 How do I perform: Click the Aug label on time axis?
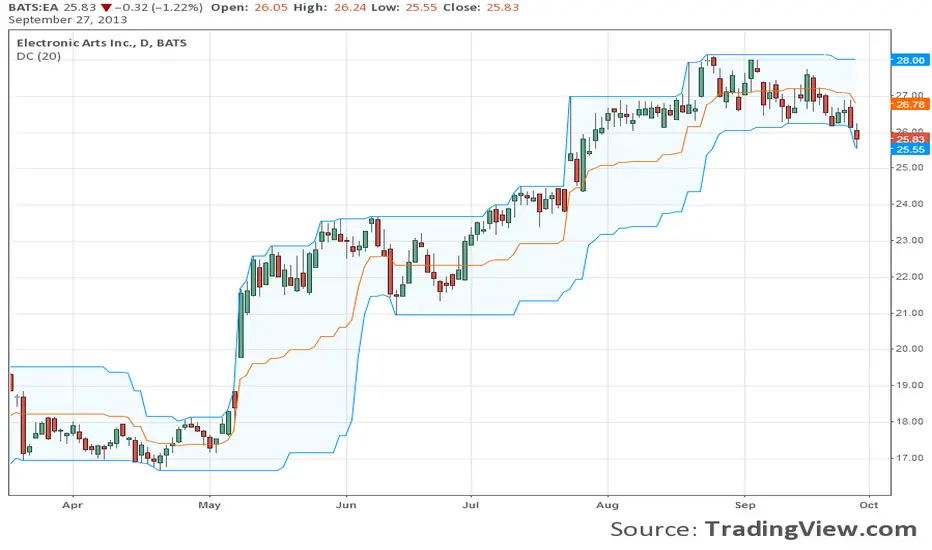click(607, 505)
